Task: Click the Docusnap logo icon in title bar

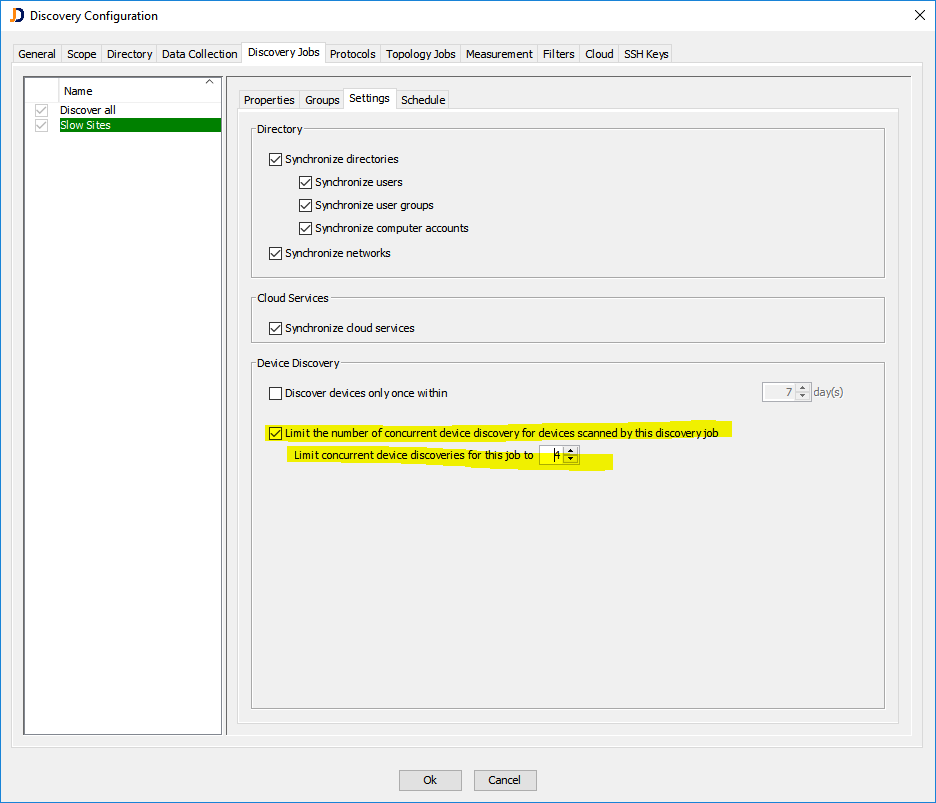Action: coord(16,16)
